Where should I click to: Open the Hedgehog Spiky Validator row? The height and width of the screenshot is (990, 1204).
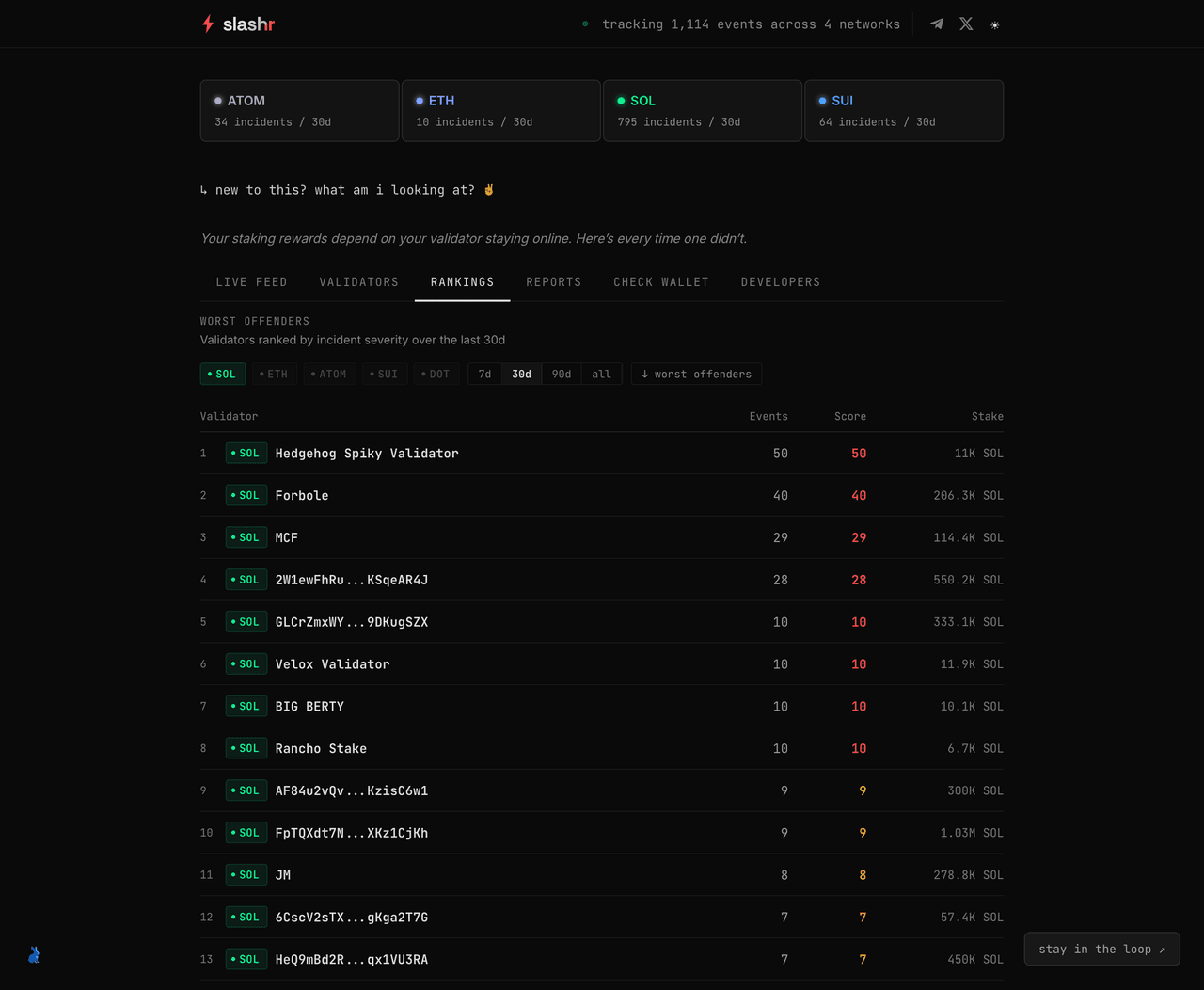point(367,454)
